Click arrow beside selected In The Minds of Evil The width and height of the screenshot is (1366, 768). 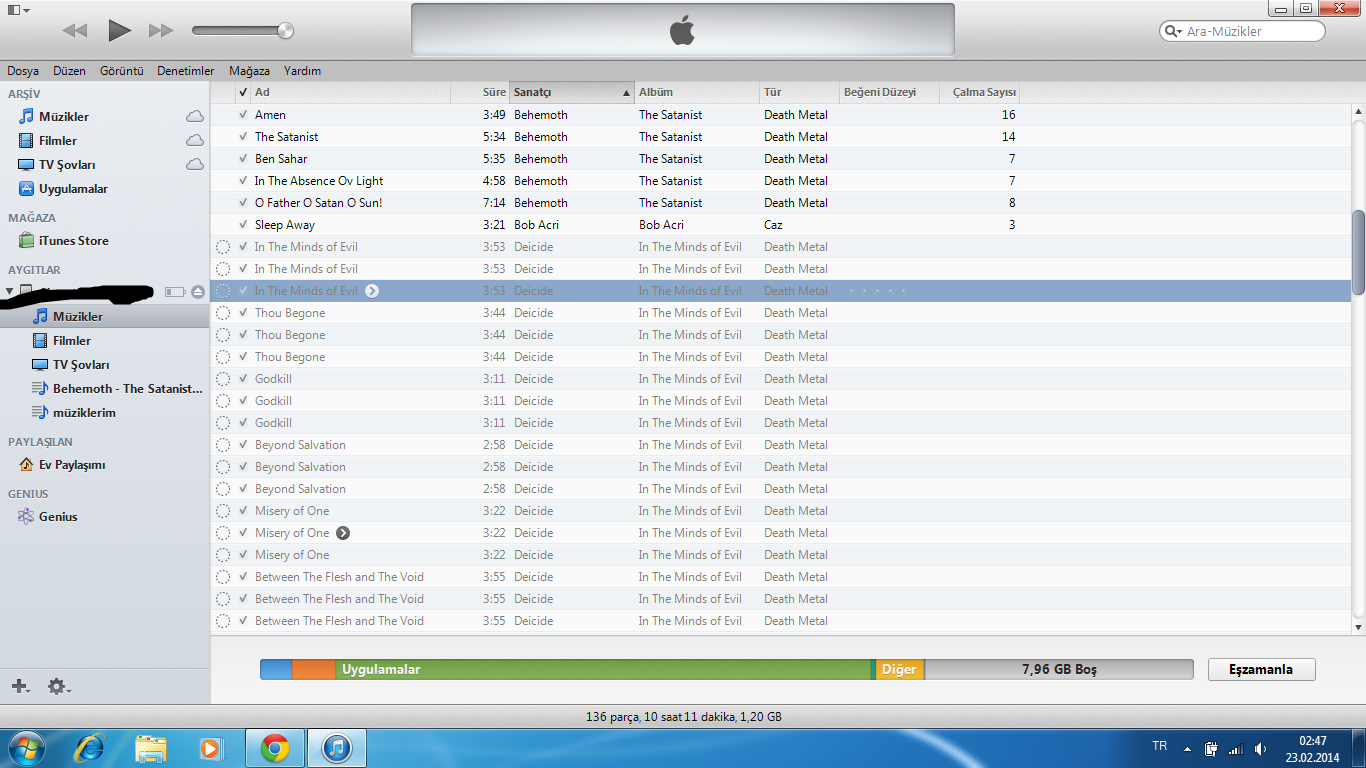tap(372, 291)
